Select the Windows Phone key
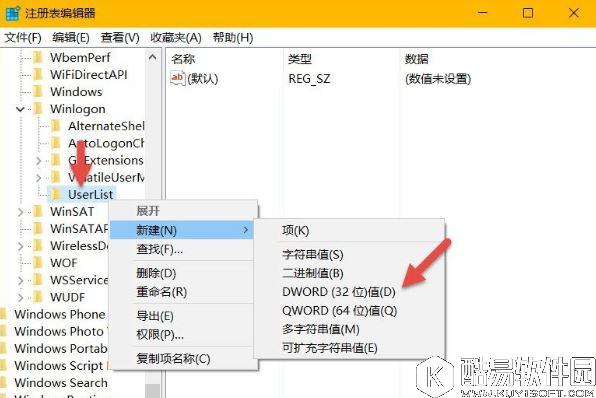Viewport: 596px width, 398px height. click(x=60, y=314)
